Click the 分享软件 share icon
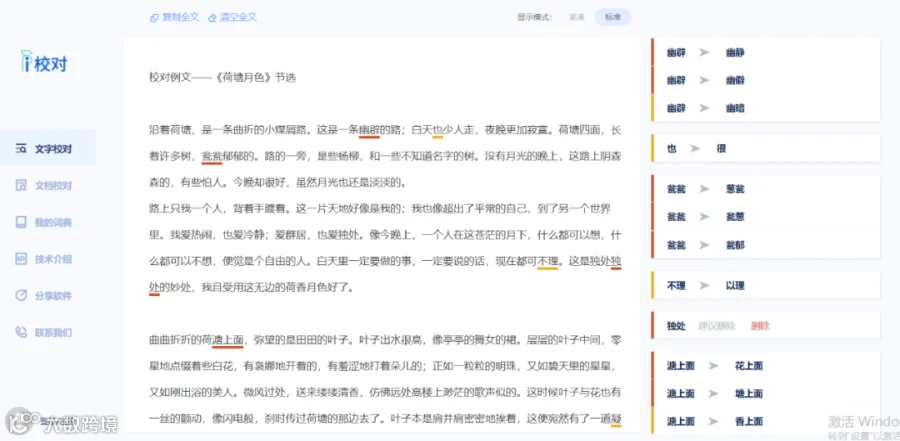Image resolution: width=900 pixels, height=441 pixels. 21,296
